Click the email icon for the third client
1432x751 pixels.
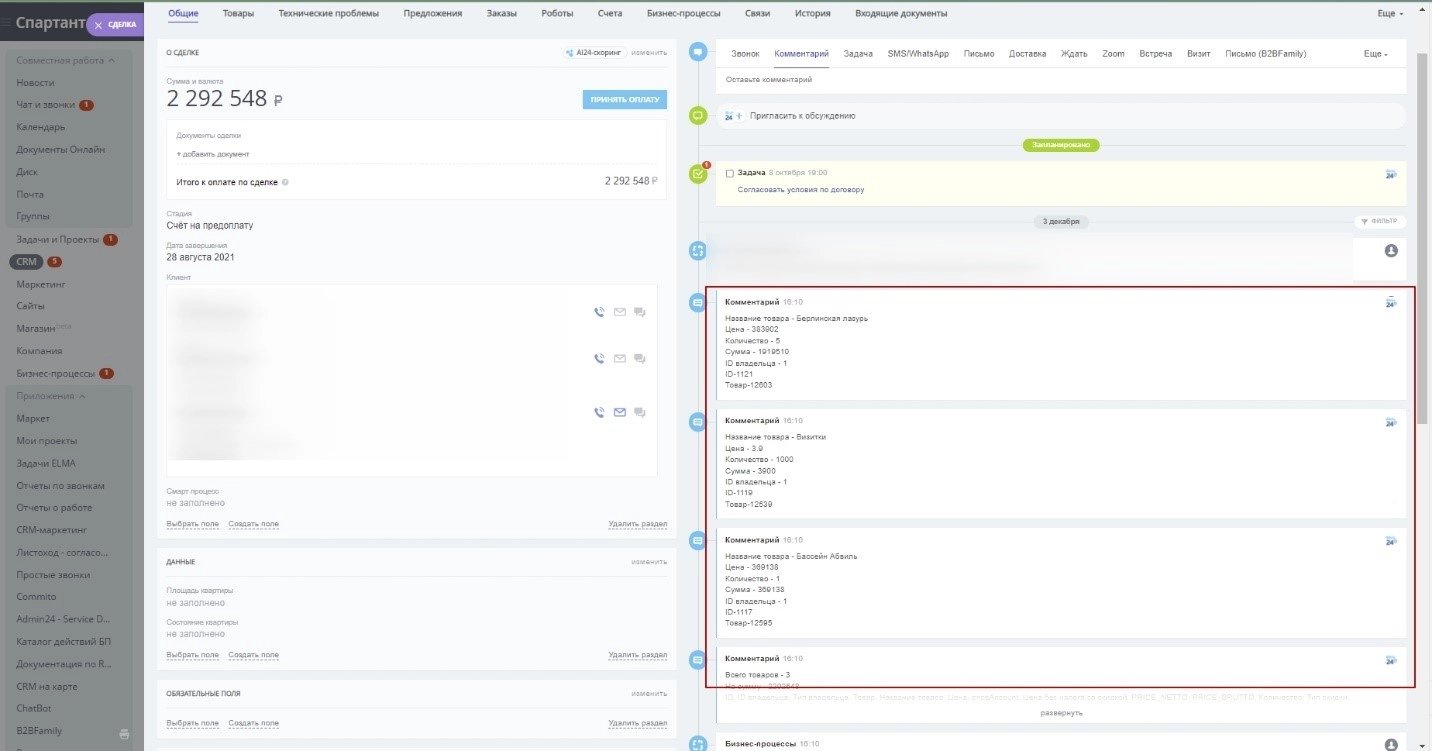coord(619,412)
